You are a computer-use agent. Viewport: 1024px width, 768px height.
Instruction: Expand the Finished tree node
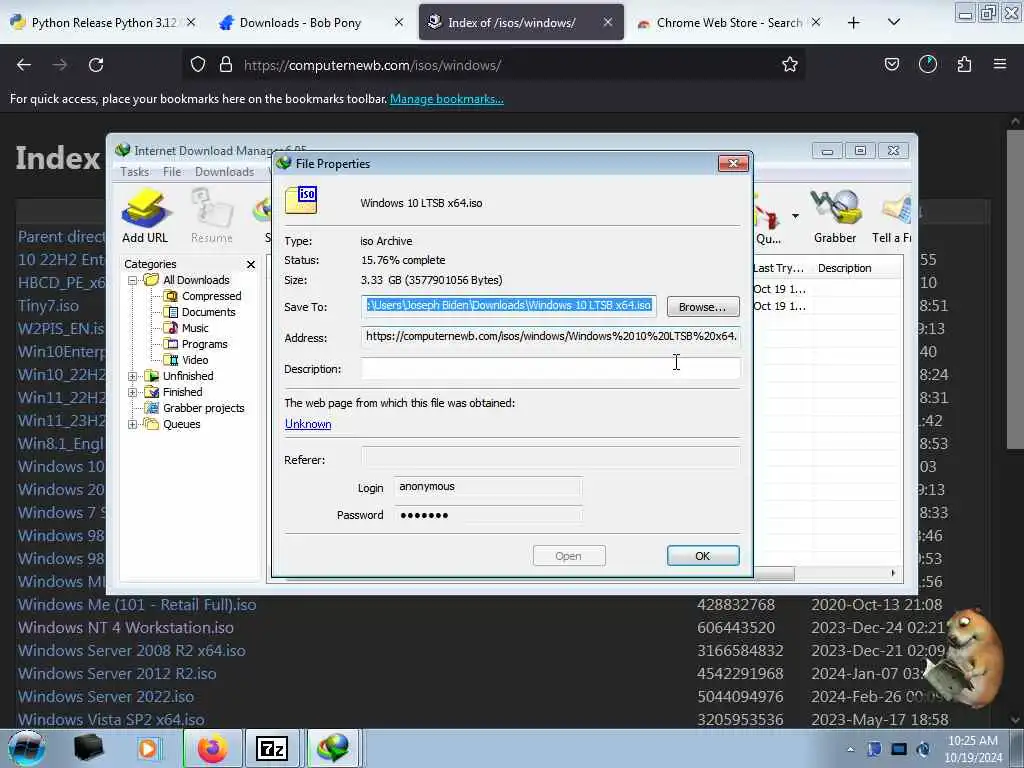(x=133, y=392)
